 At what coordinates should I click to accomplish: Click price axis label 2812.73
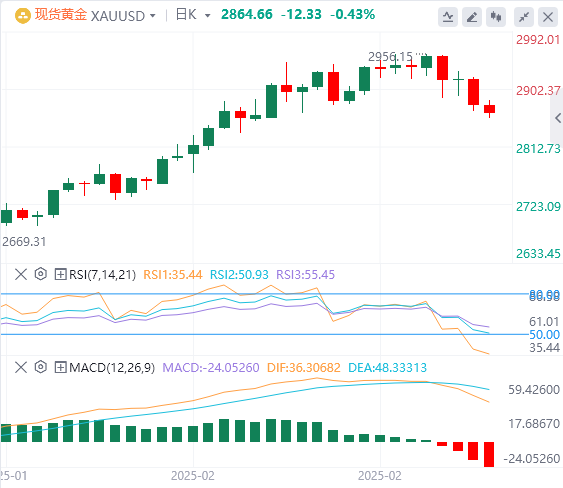coord(538,149)
